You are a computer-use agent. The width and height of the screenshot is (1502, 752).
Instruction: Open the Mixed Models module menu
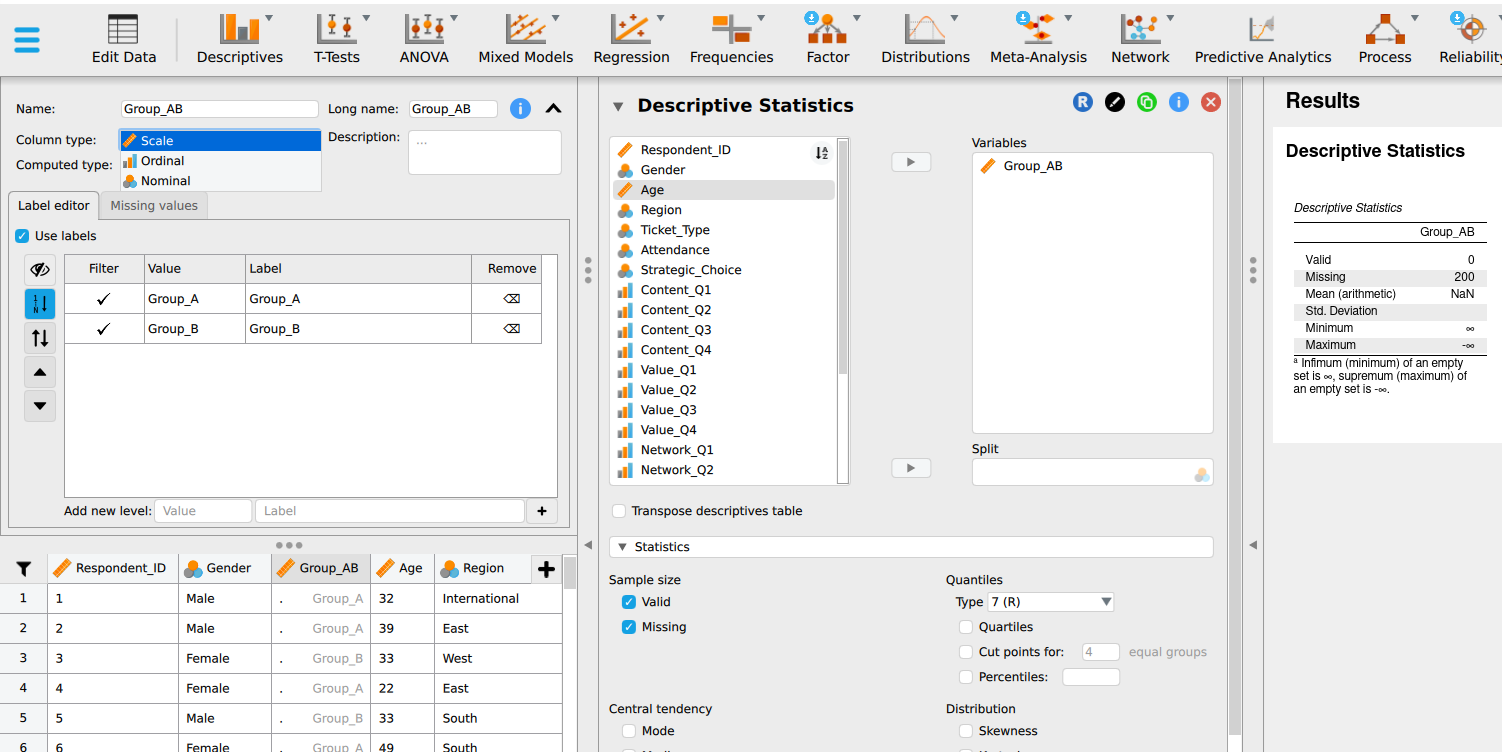click(x=526, y=39)
